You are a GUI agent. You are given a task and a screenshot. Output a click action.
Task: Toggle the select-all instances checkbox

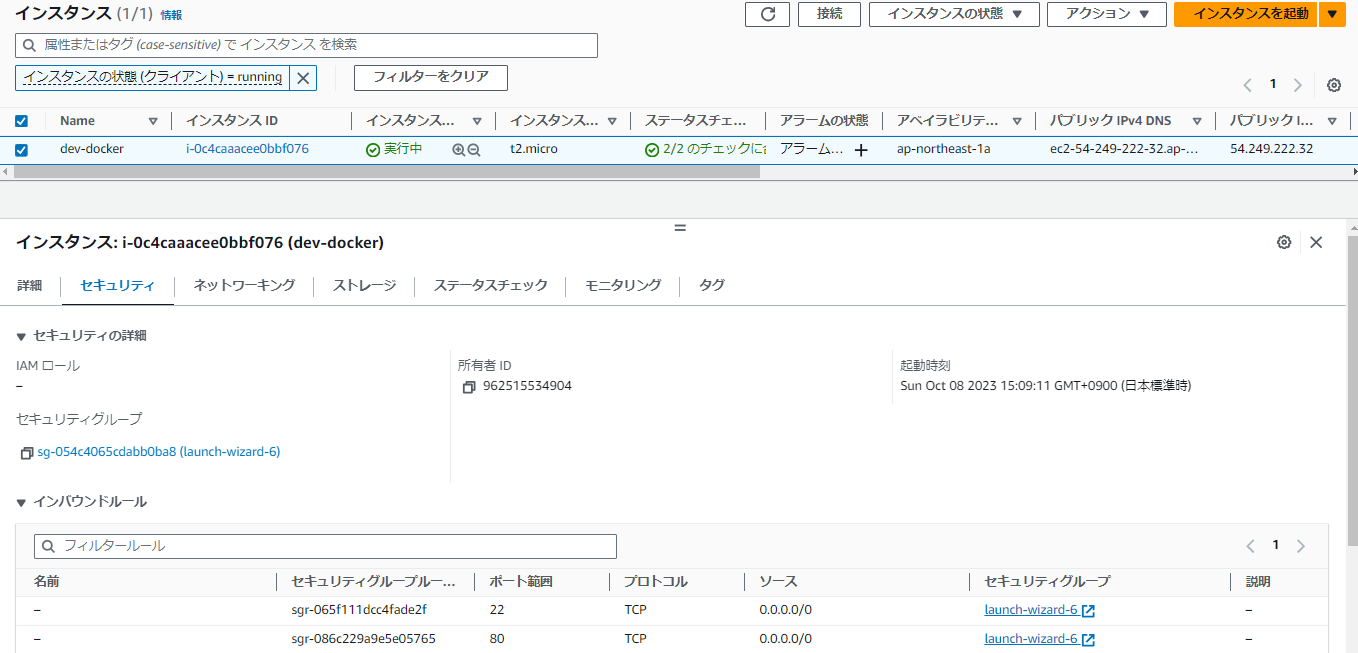(23, 120)
